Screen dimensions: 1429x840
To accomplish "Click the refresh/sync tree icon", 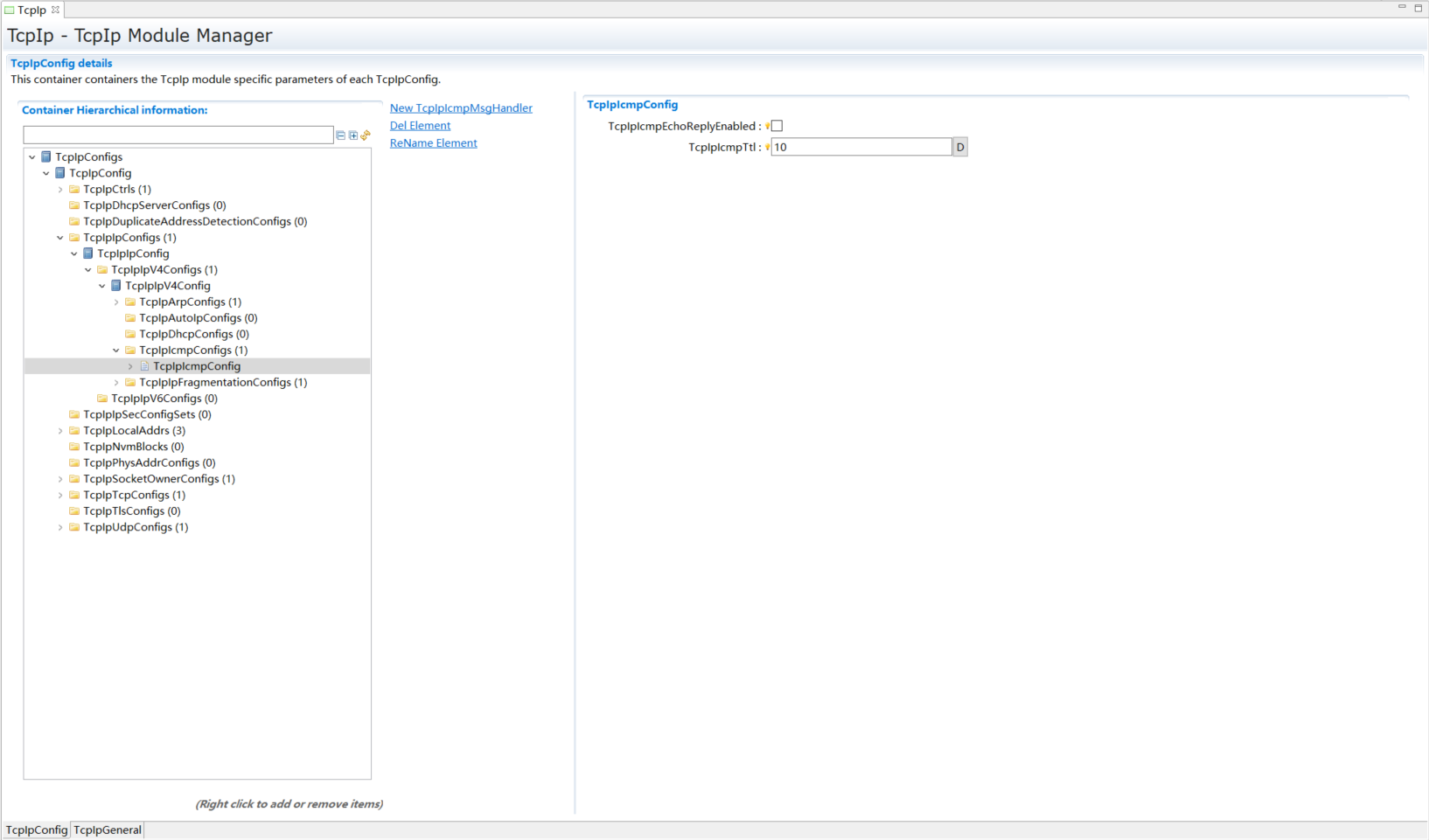I will click(366, 135).
